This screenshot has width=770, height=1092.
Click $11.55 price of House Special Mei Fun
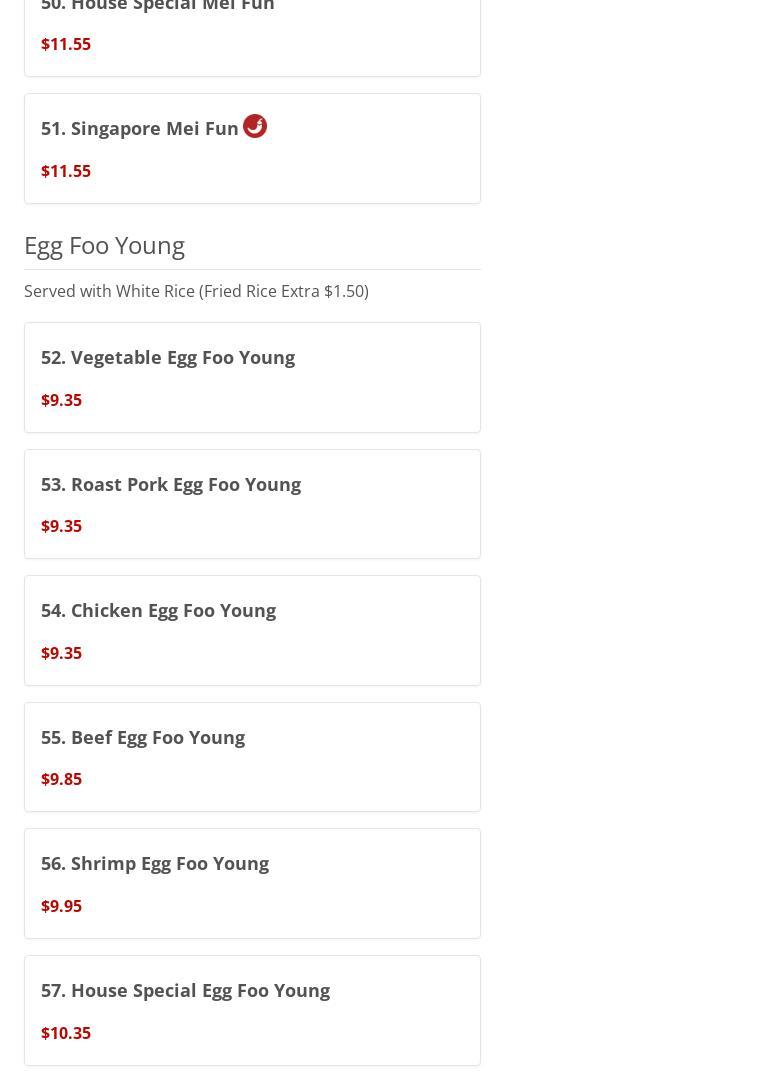[x=66, y=44]
